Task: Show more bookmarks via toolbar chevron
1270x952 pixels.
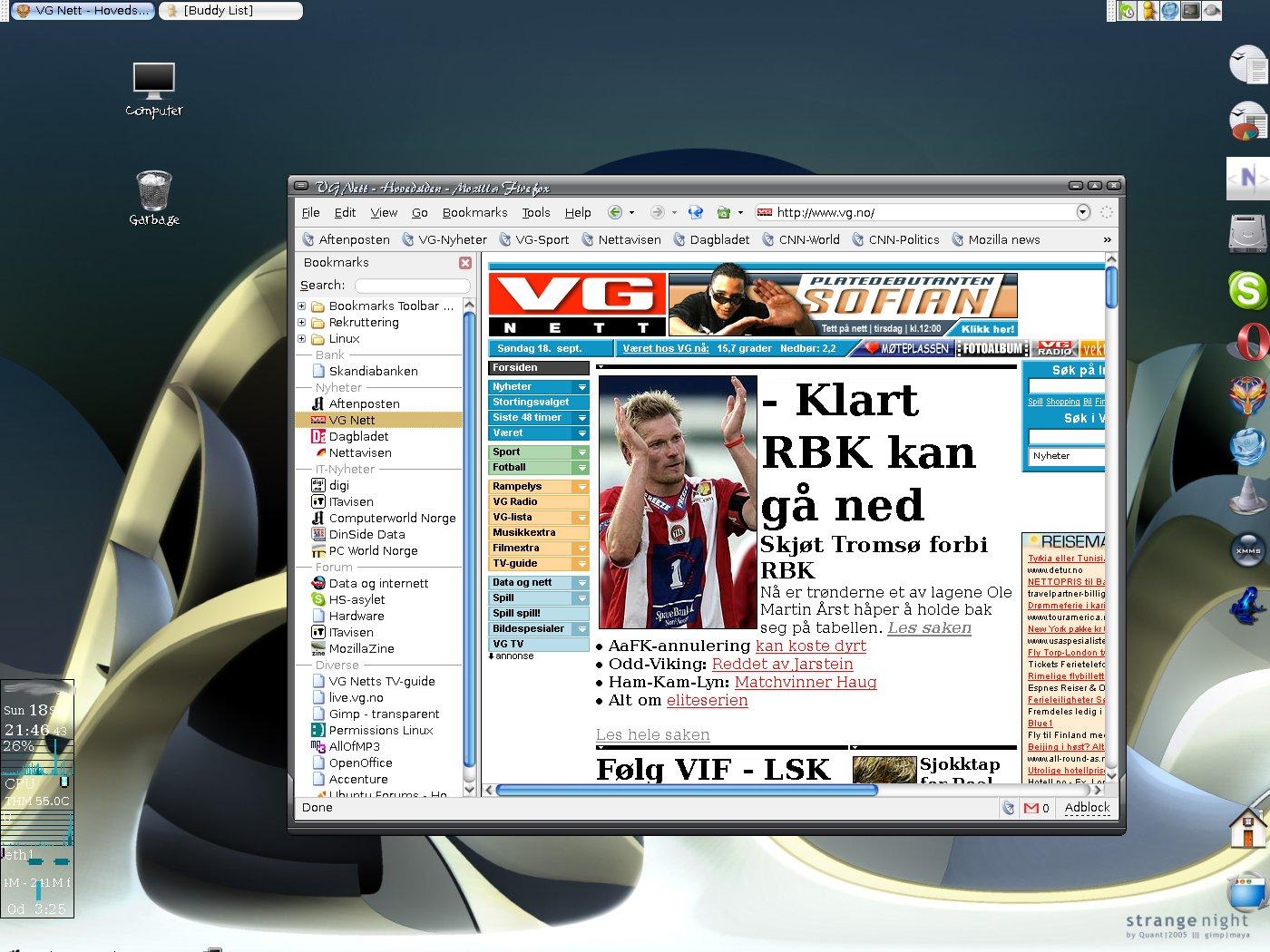Action: (1107, 239)
